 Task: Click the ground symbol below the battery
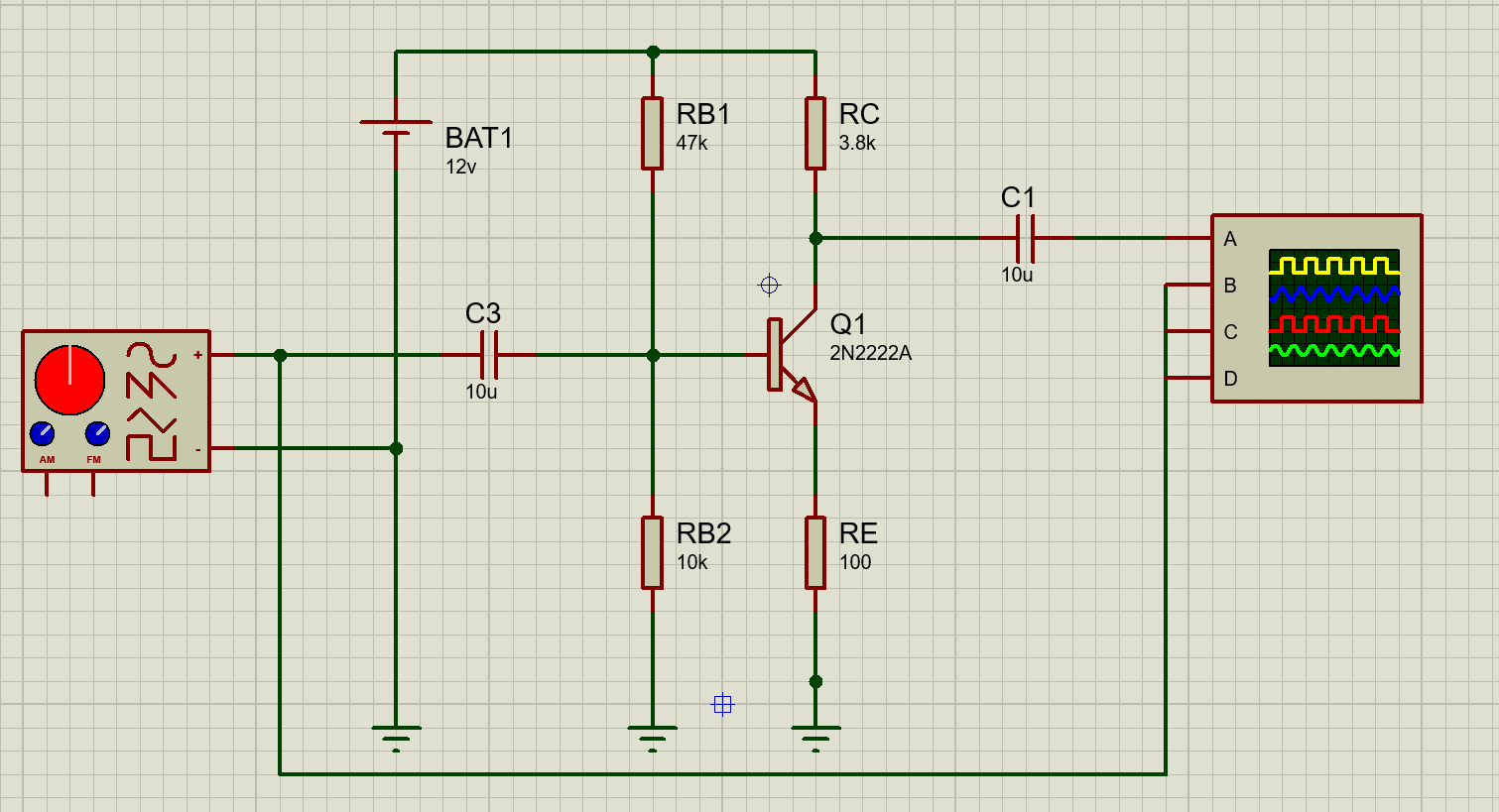click(x=396, y=736)
